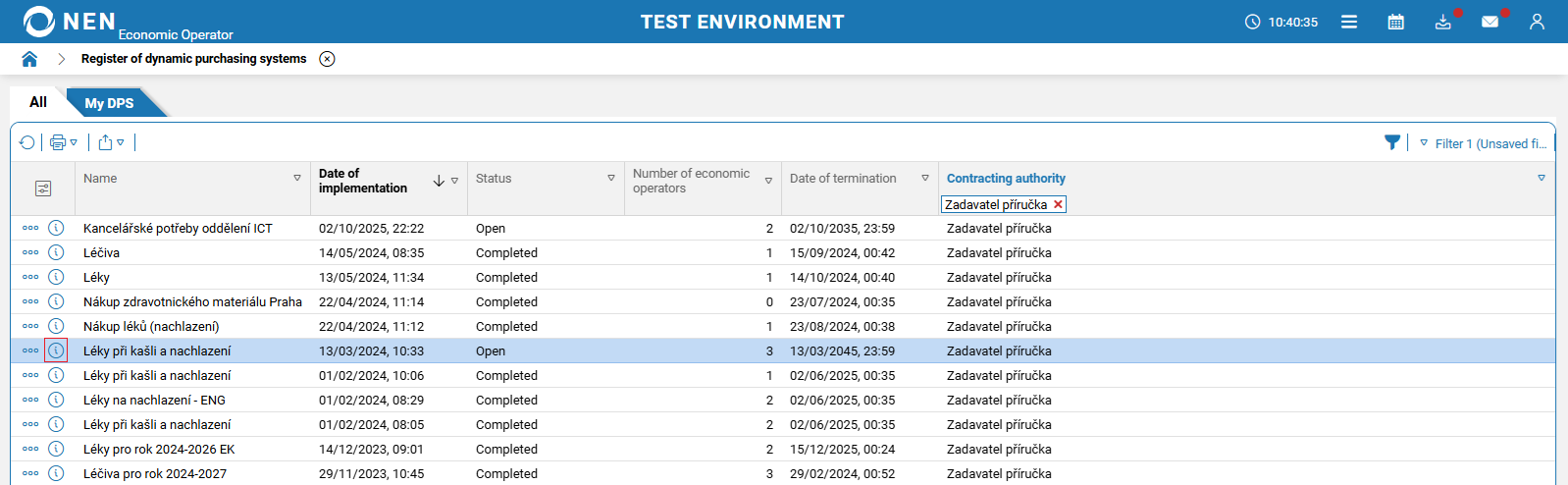Open the hamburger menu in header
The width and height of the screenshot is (1568, 485).
point(1349,22)
